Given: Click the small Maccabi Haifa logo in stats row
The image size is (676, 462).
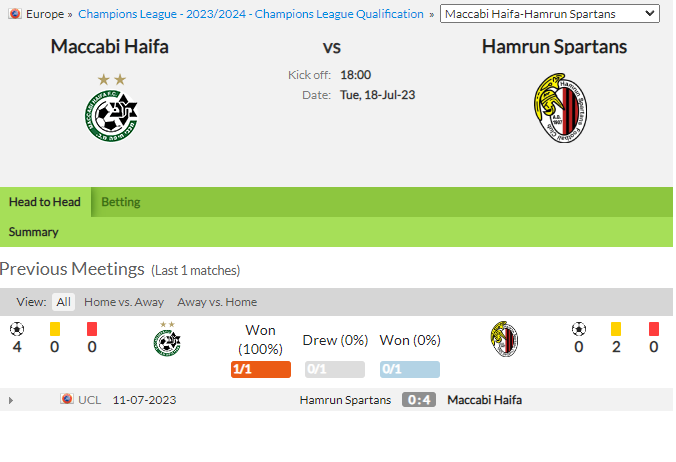Looking at the screenshot, I should (167, 339).
